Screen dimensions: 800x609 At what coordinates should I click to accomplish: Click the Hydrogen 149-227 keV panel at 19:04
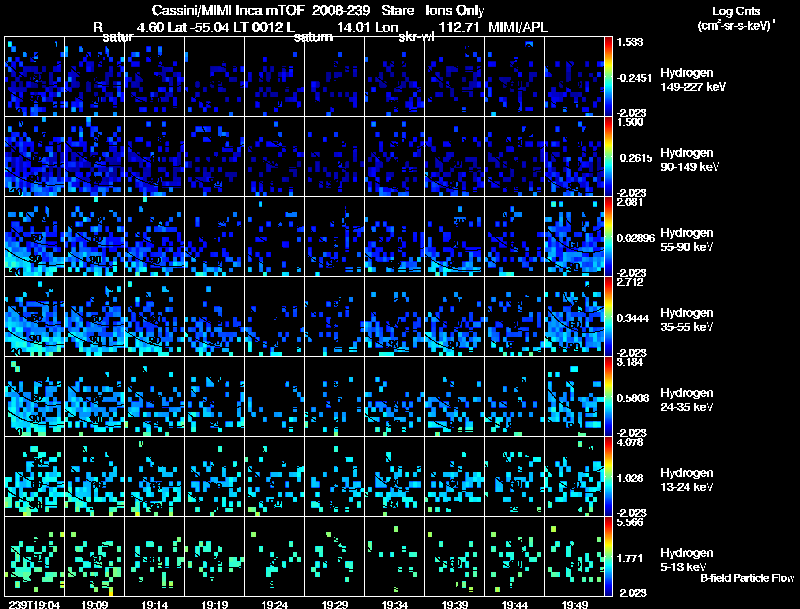35,77
